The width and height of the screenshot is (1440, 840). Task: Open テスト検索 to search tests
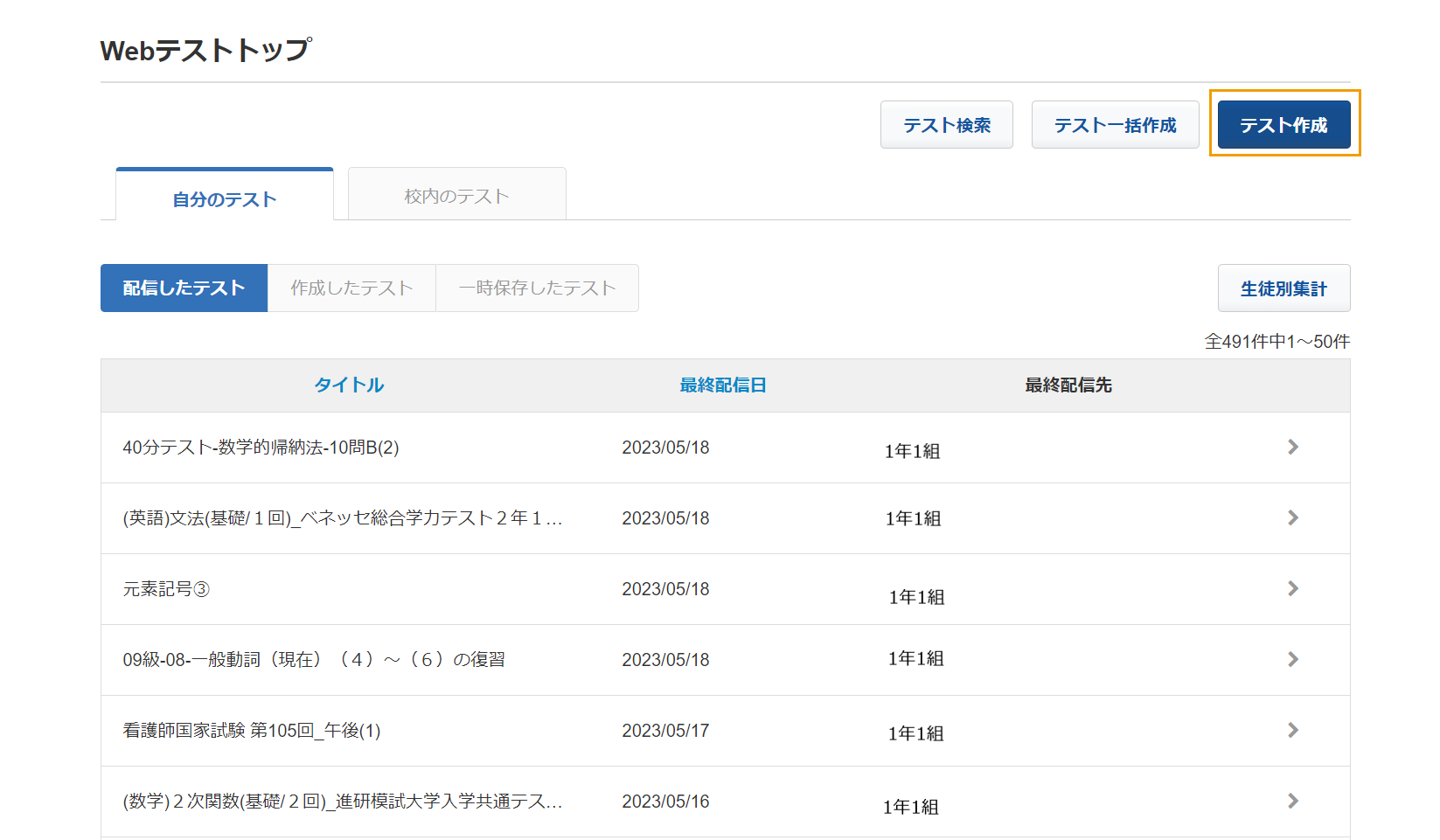[x=947, y=124]
